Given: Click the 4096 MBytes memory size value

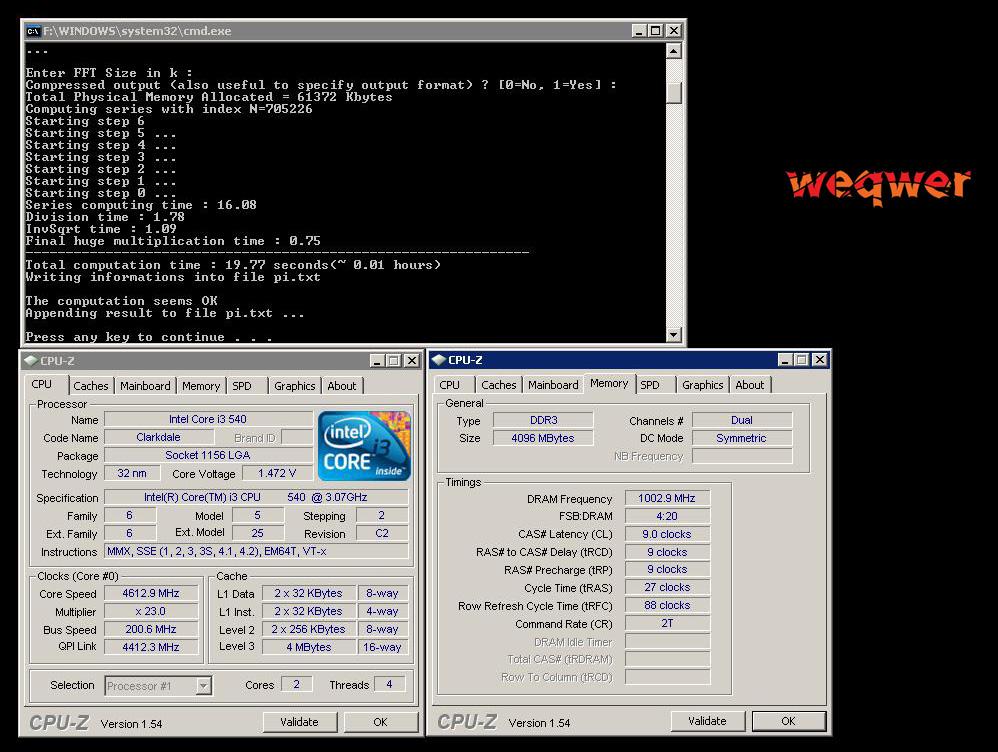Looking at the screenshot, I should [x=544, y=438].
